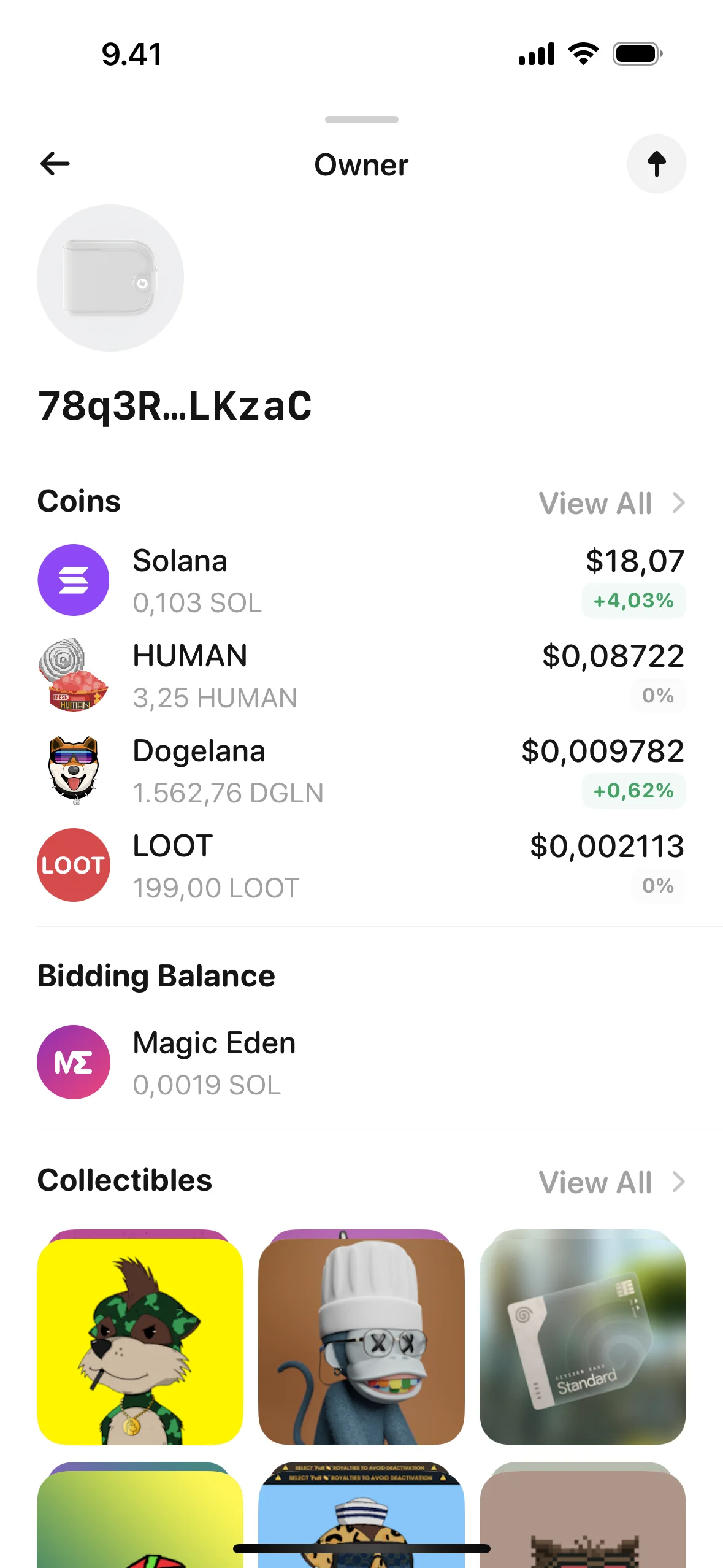723x1568 pixels.
Task: Select the Dogelana price $0,009782
Action: (602, 751)
